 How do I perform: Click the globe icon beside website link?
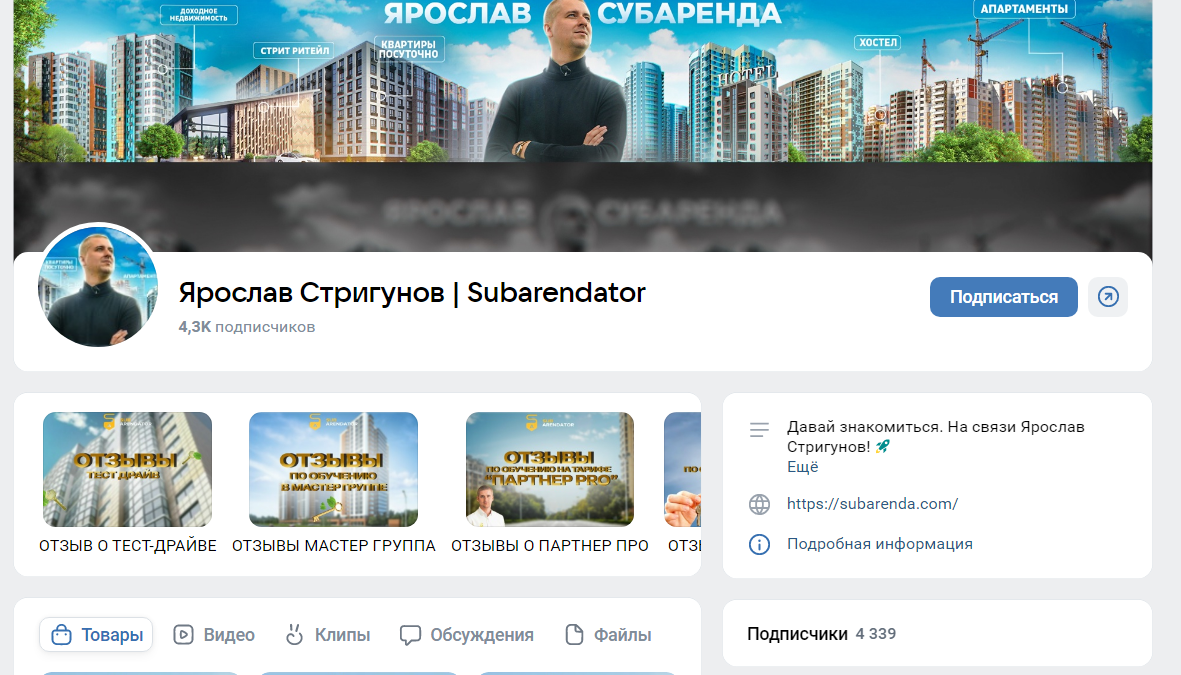pos(759,504)
